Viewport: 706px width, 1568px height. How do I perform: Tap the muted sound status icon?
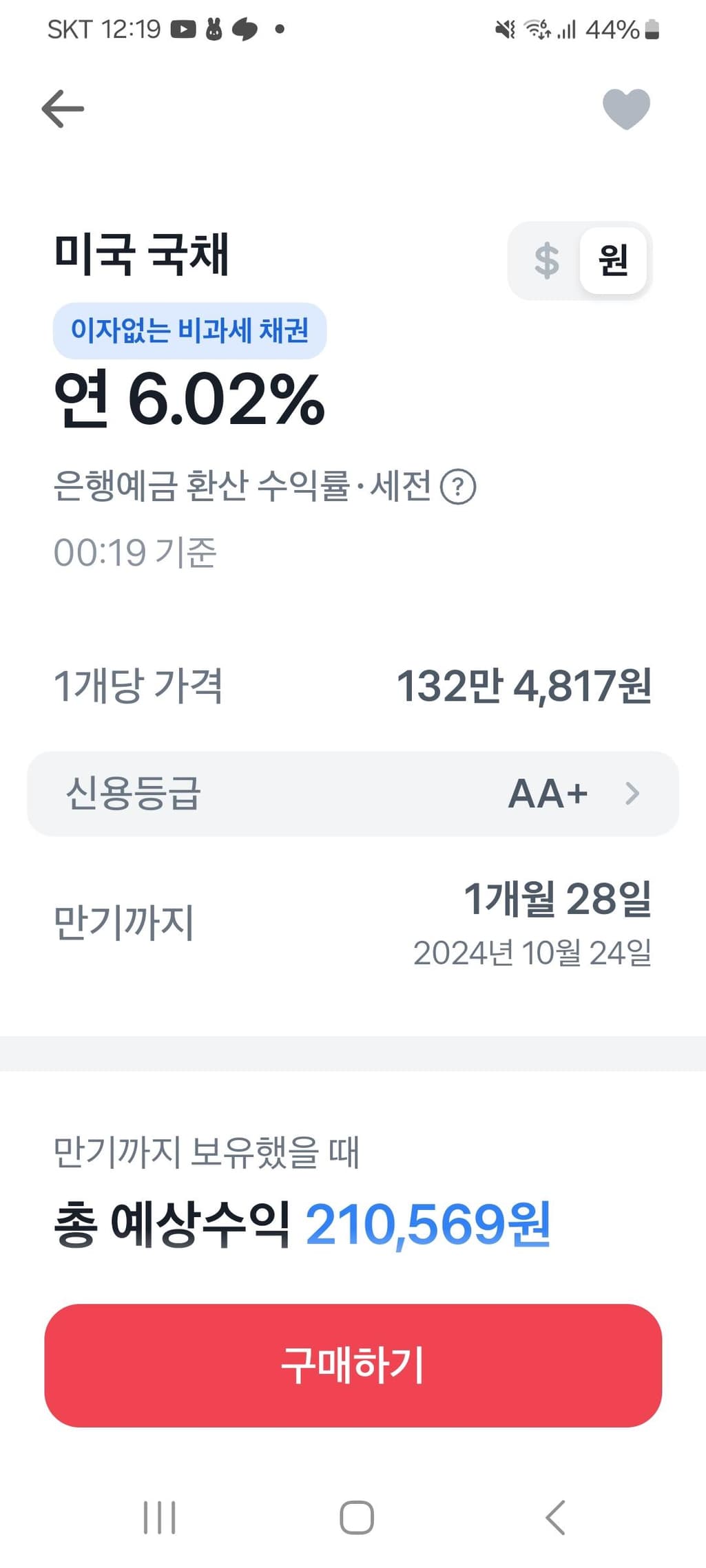click(x=505, y=30)
